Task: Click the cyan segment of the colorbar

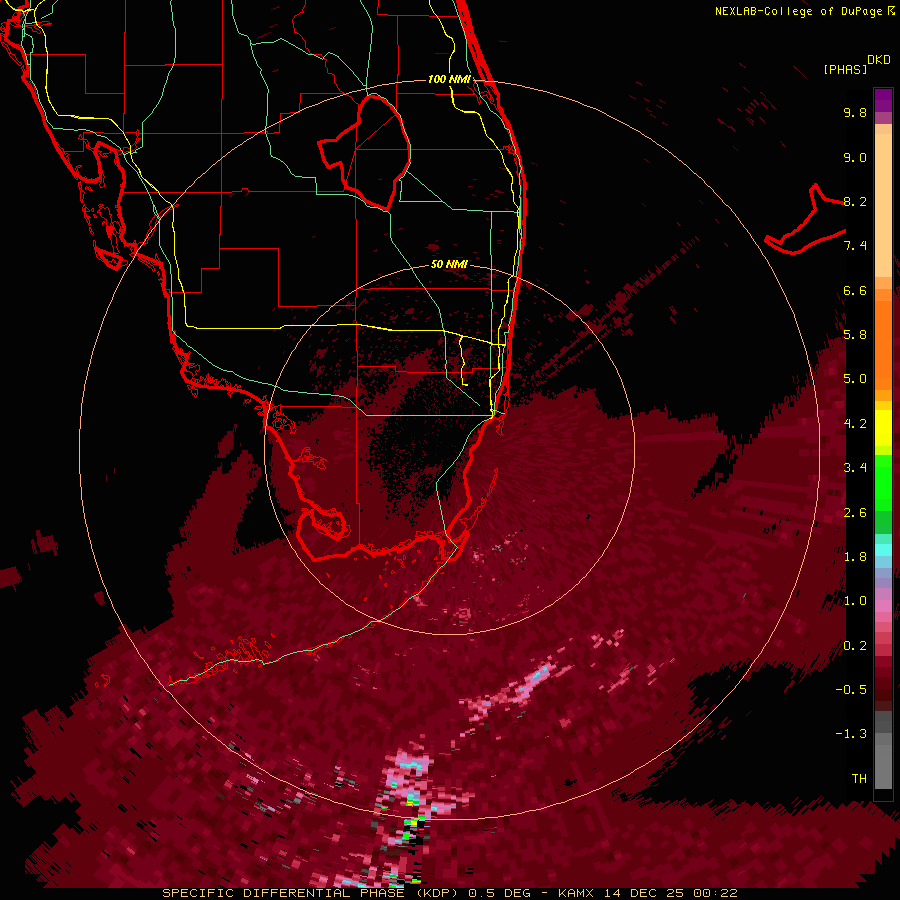Action: pos(883,550)
